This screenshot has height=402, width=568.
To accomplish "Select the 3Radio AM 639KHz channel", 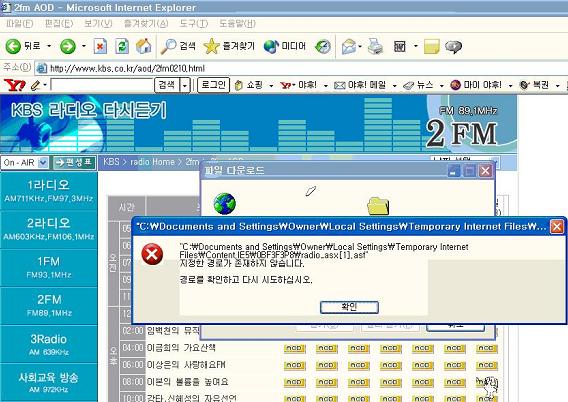I will pyautogui.click(x=49, y=344).
